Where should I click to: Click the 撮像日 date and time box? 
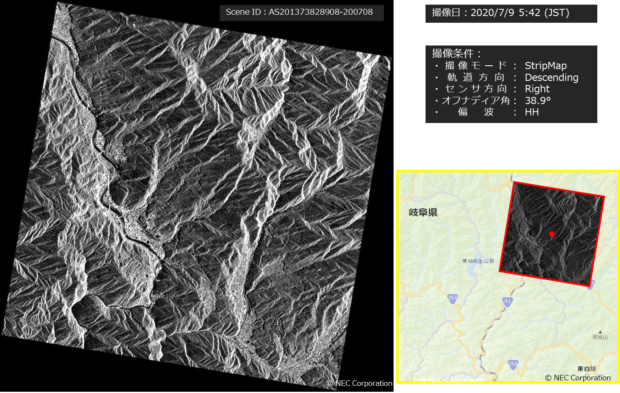[x=511, y=13]
